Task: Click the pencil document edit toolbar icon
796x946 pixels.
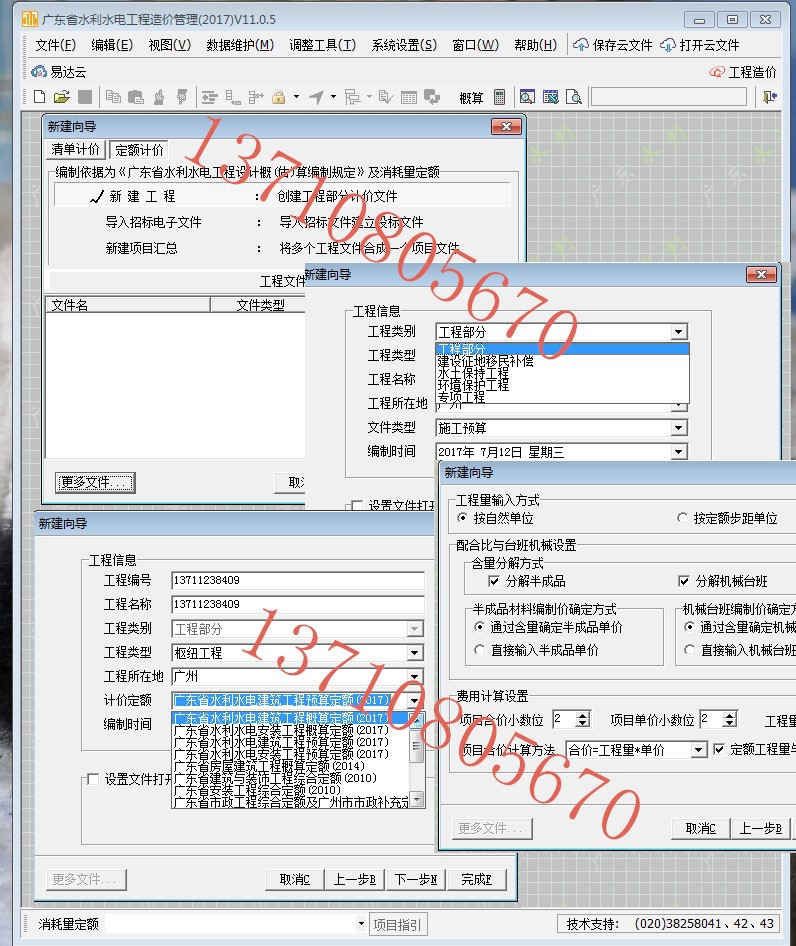Action: [385, 97]
